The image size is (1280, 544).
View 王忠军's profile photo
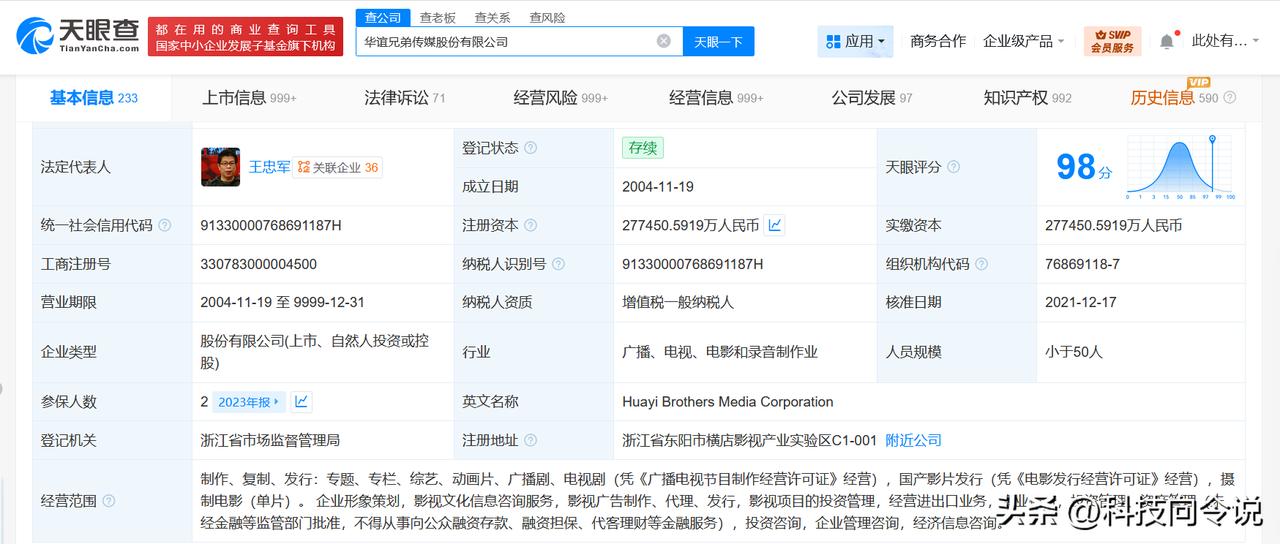(221, 167)
